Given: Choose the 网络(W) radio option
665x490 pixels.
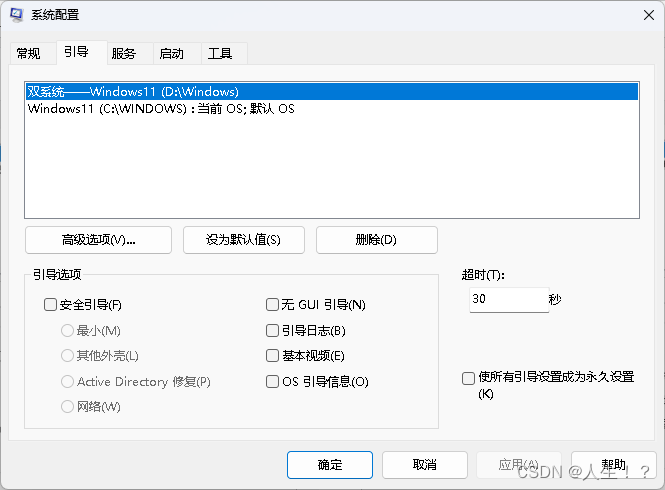Looking at the screenshot, I should tap(67, 406).
